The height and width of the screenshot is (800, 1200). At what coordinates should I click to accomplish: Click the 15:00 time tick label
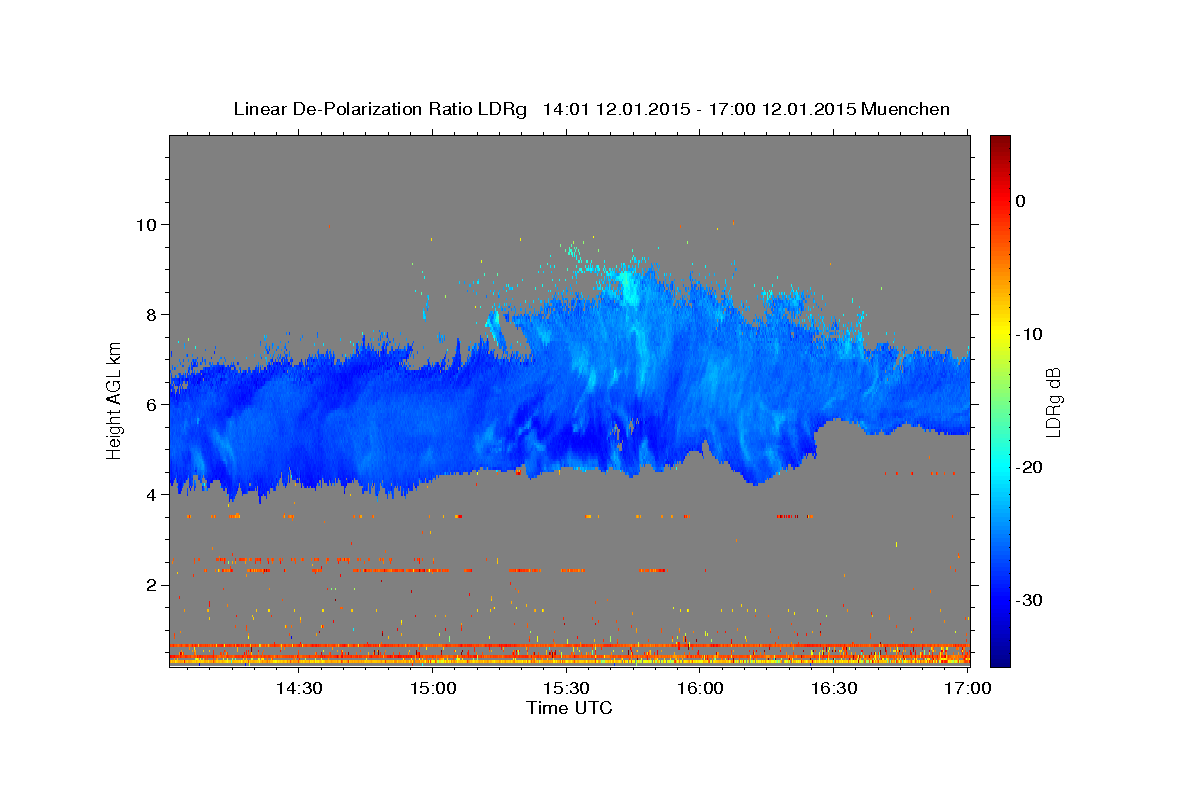tap(432, 689)
